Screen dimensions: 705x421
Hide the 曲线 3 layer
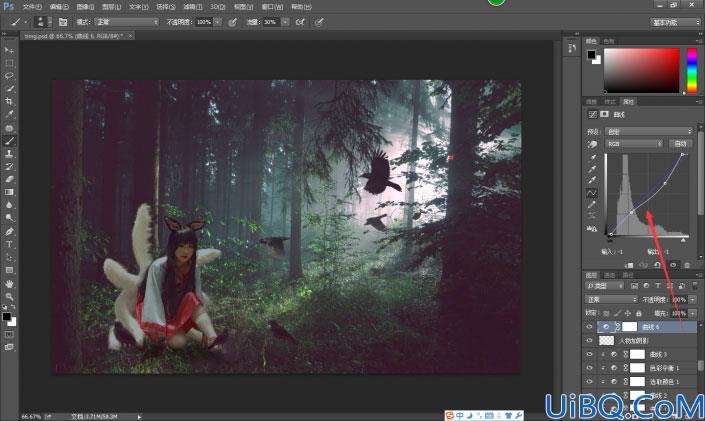click(x=589, y=354)
